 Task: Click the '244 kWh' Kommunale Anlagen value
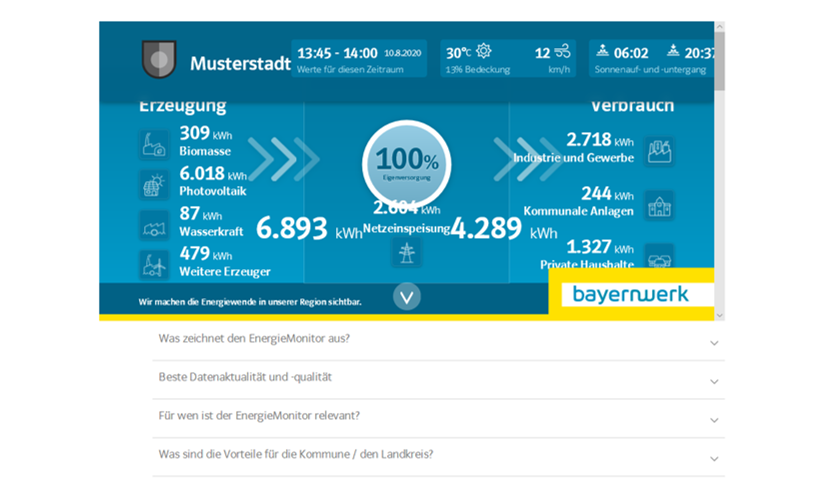click(x=607, y=193)
